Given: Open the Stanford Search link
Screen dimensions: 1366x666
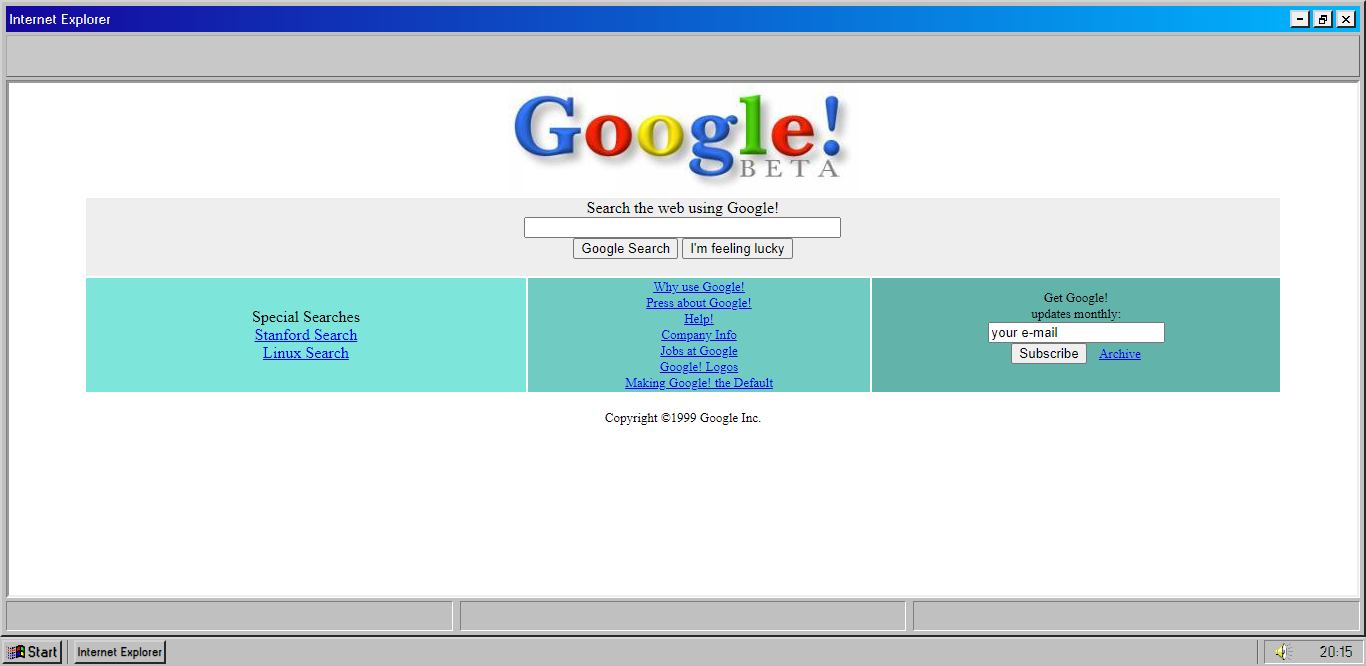Looking at the screenshot, I should tap(306, 335).
